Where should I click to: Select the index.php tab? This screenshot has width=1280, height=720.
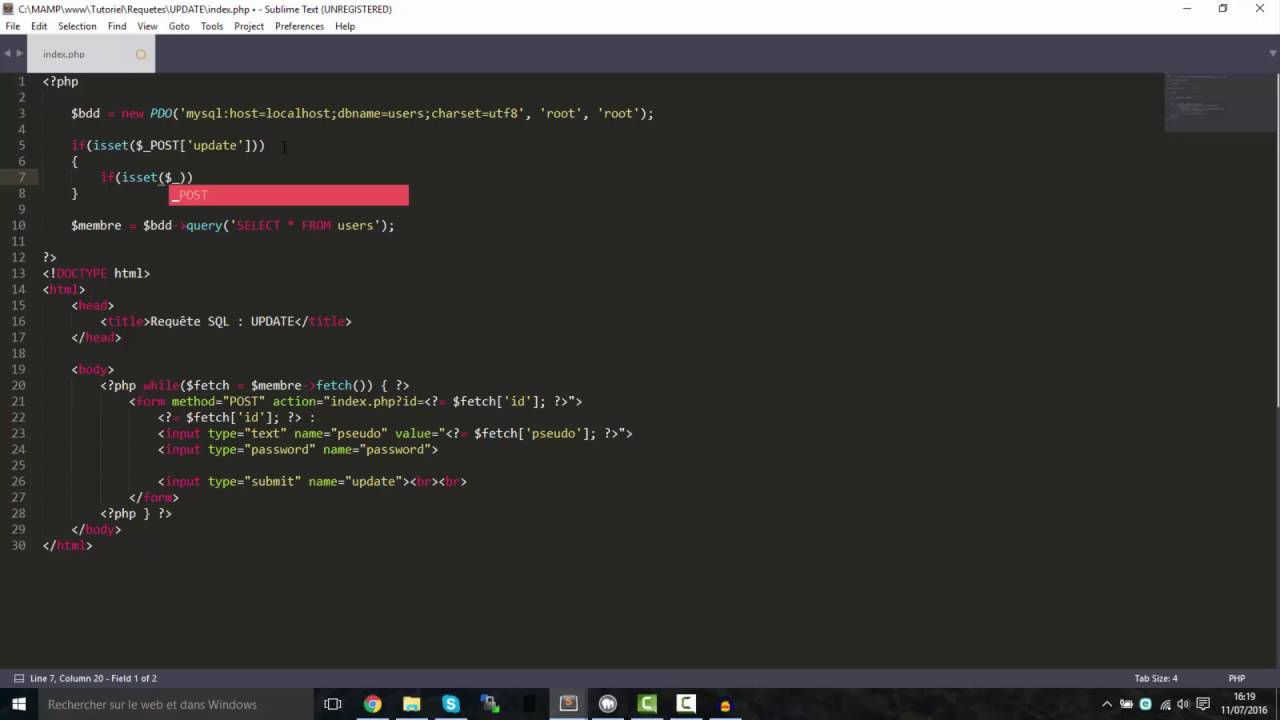(90, 54)
